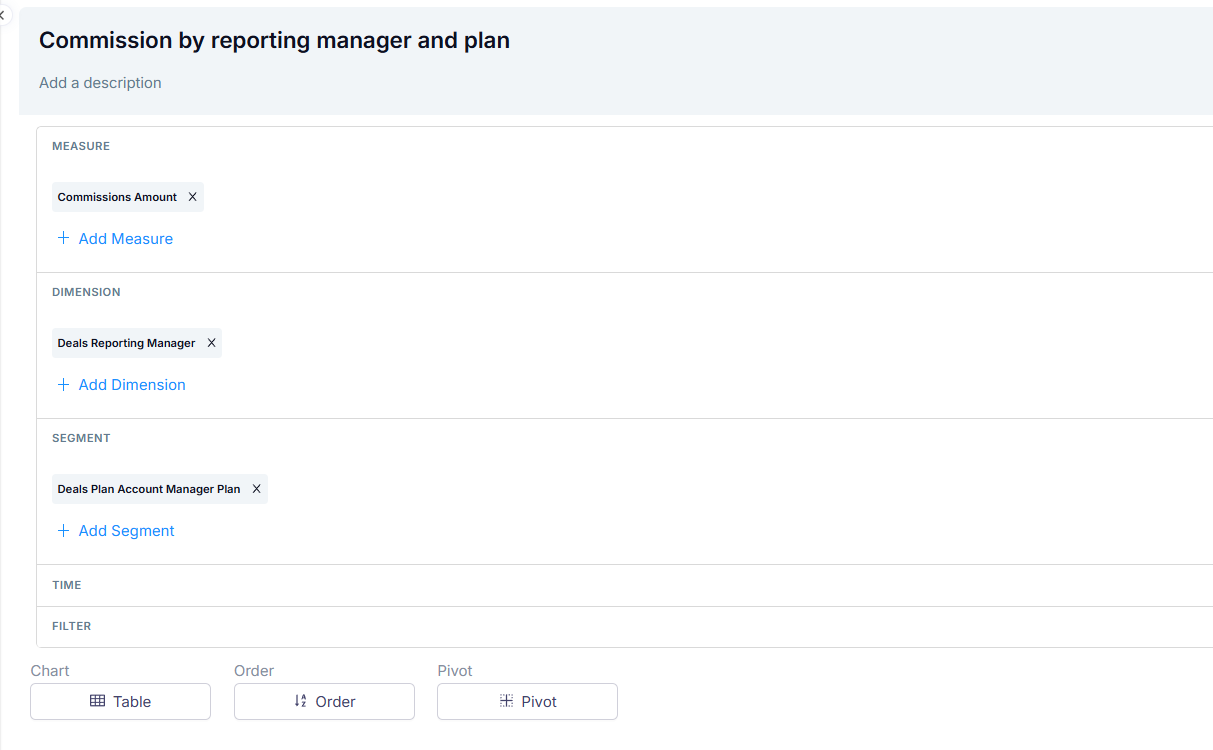1213x750 pixels.
Task: Edit the report title text
Action: click(x=274, y=40)
